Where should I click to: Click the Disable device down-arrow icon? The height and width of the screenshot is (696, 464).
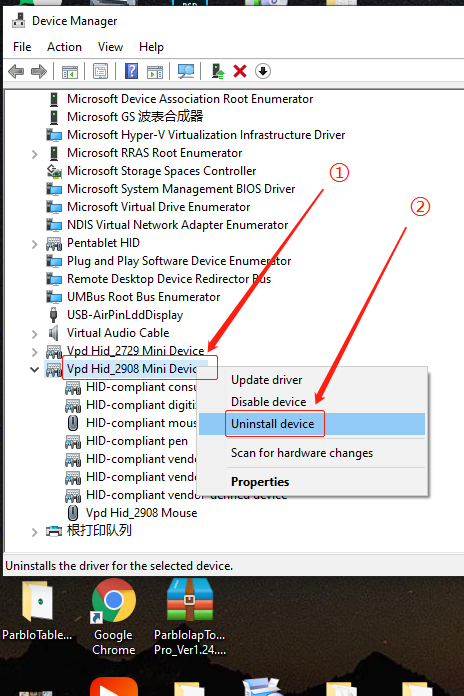263,71
